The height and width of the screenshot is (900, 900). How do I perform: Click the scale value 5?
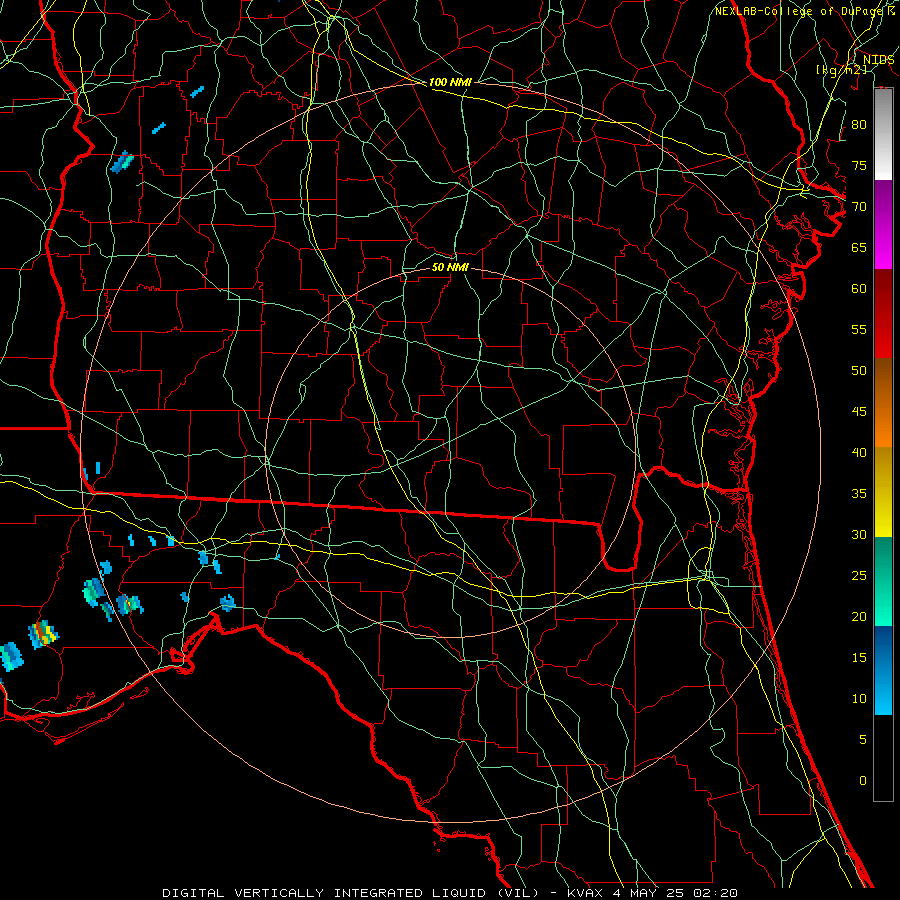(863, 739)
